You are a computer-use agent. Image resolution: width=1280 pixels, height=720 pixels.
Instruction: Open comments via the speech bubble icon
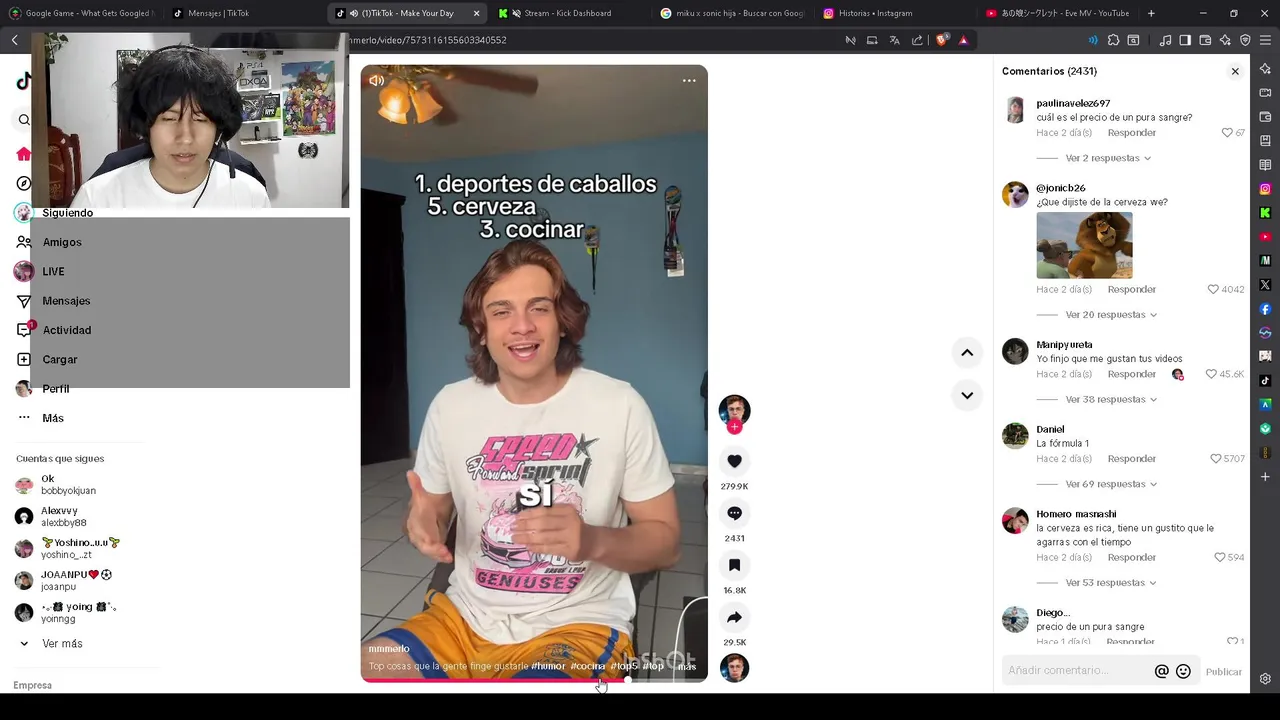click(734, 513)
